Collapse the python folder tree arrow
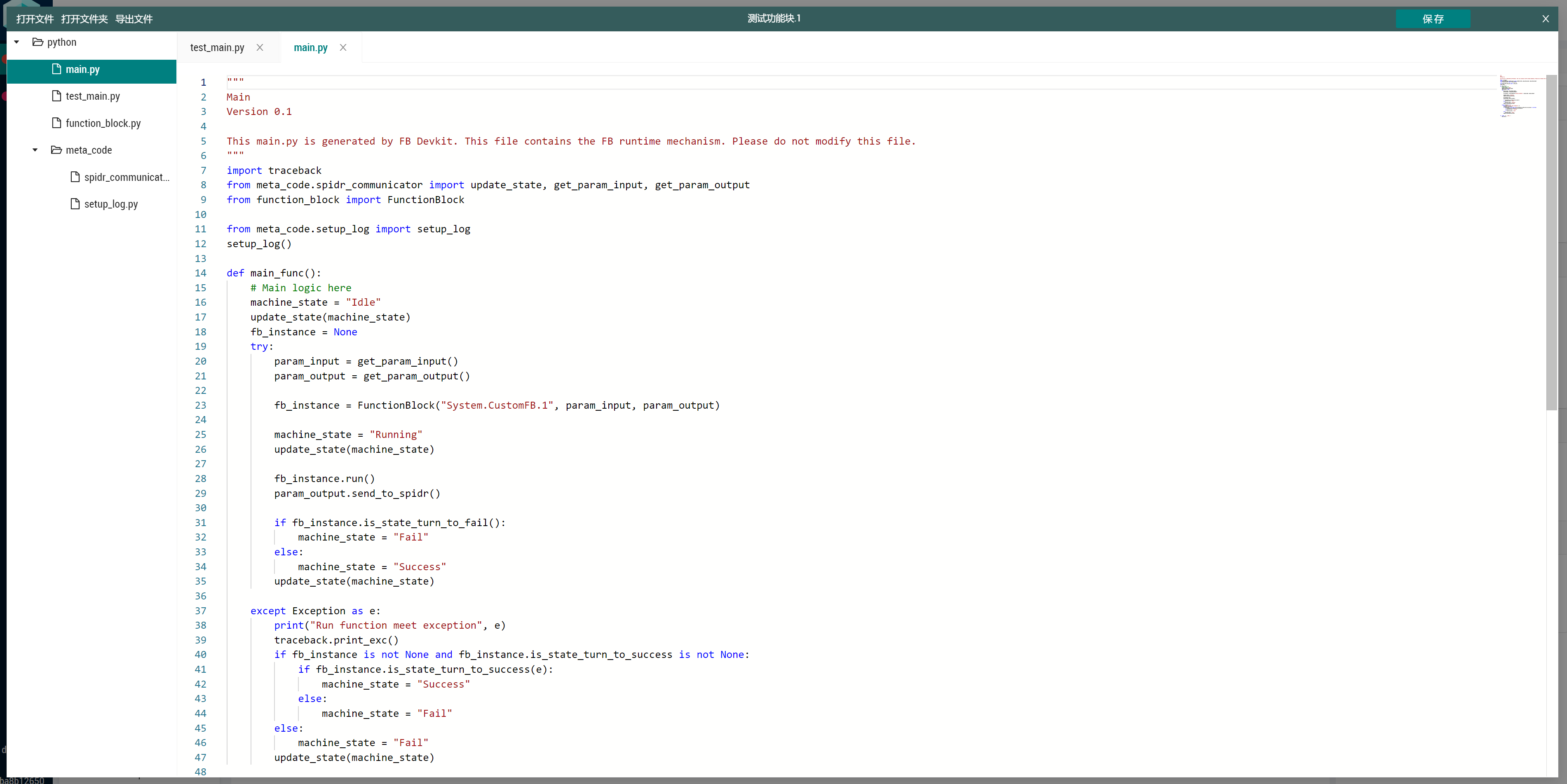This screenshot has height=784, width=1567. pyautogui.click(x=17, y=42)
